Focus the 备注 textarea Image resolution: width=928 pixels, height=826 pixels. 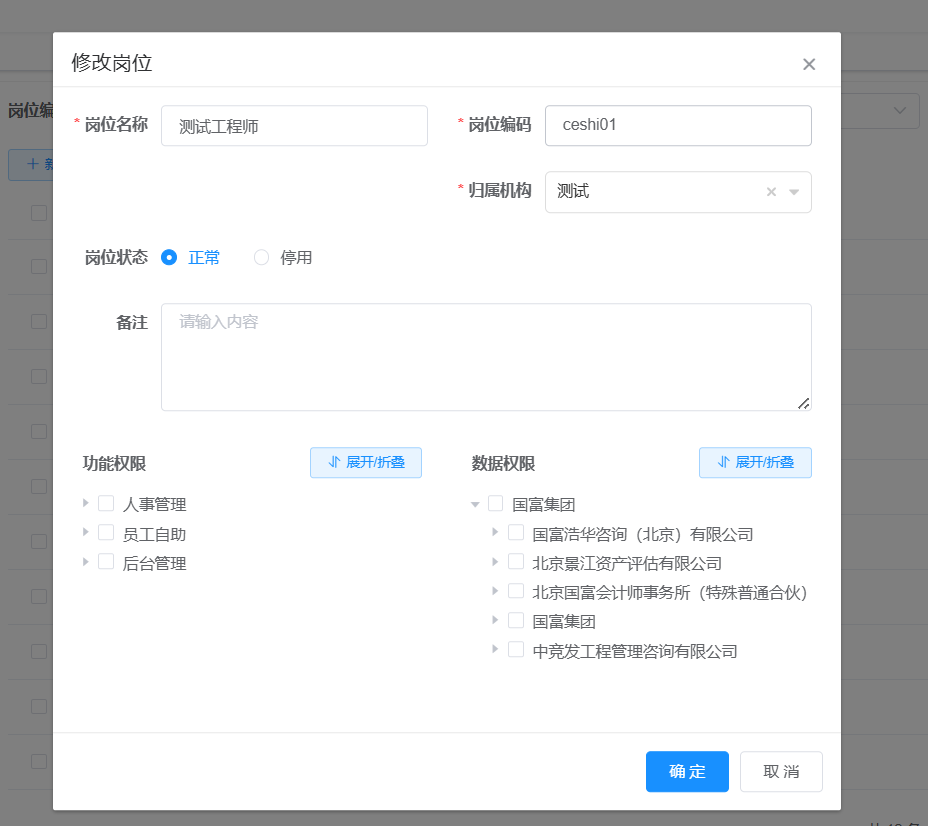click(486, 357)
